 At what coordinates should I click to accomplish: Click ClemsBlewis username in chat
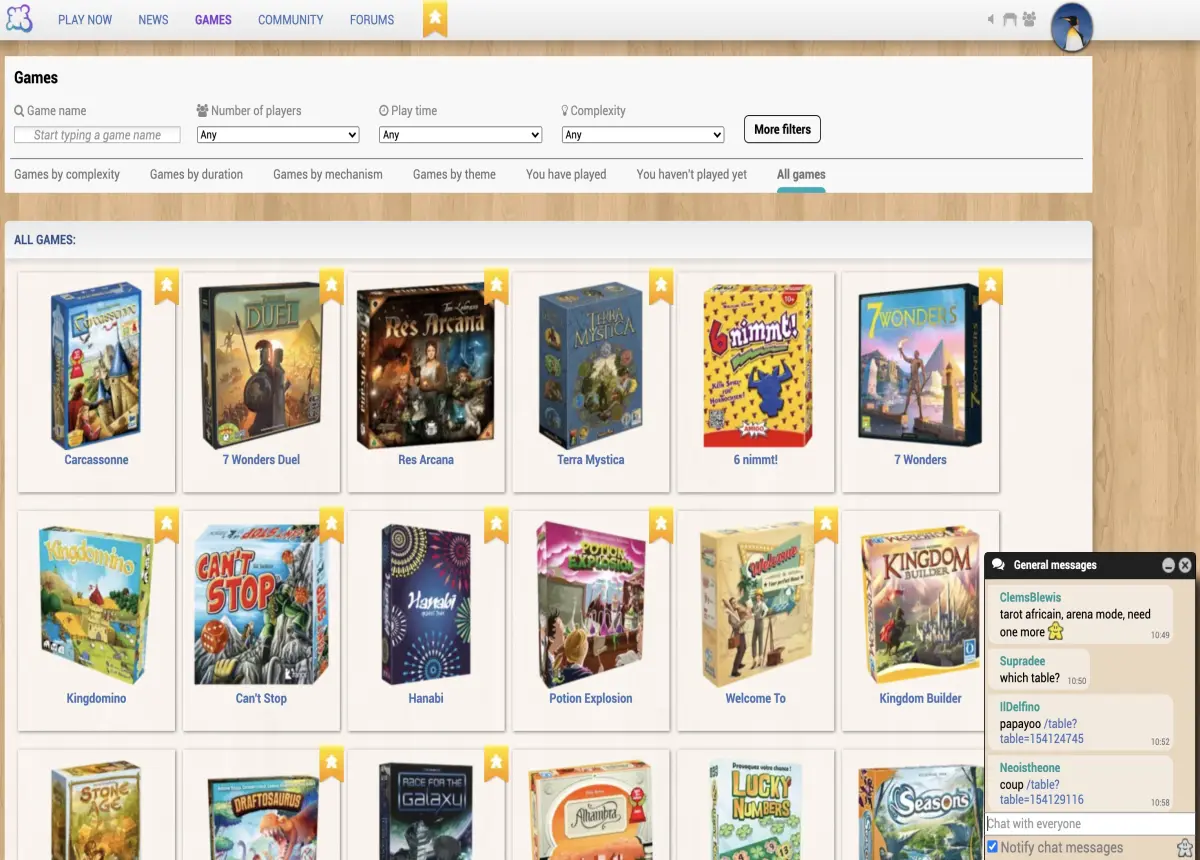coord(1030,597)
